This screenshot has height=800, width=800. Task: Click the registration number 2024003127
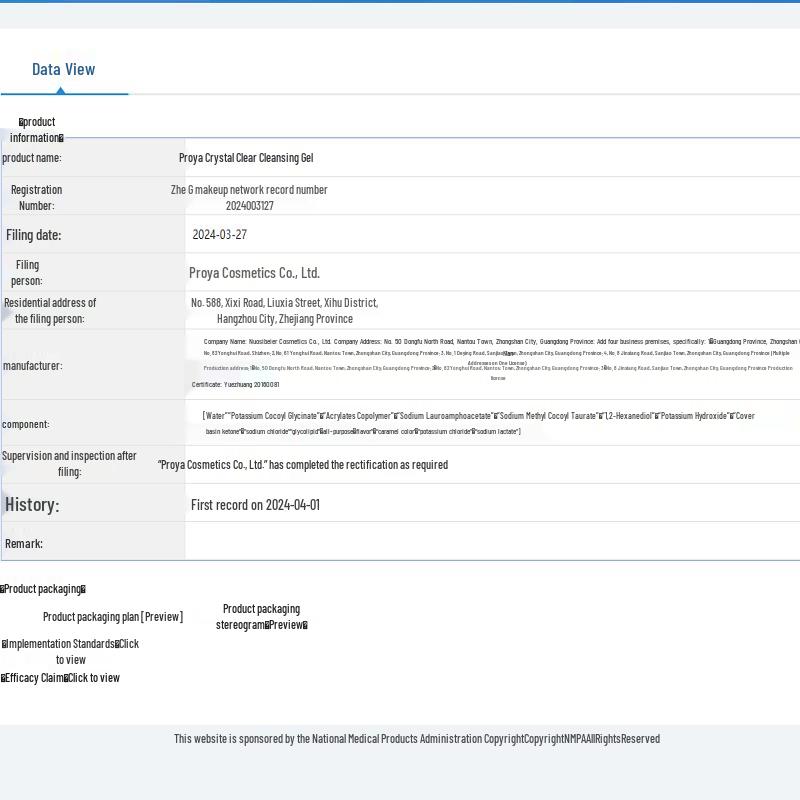(249, 206)
